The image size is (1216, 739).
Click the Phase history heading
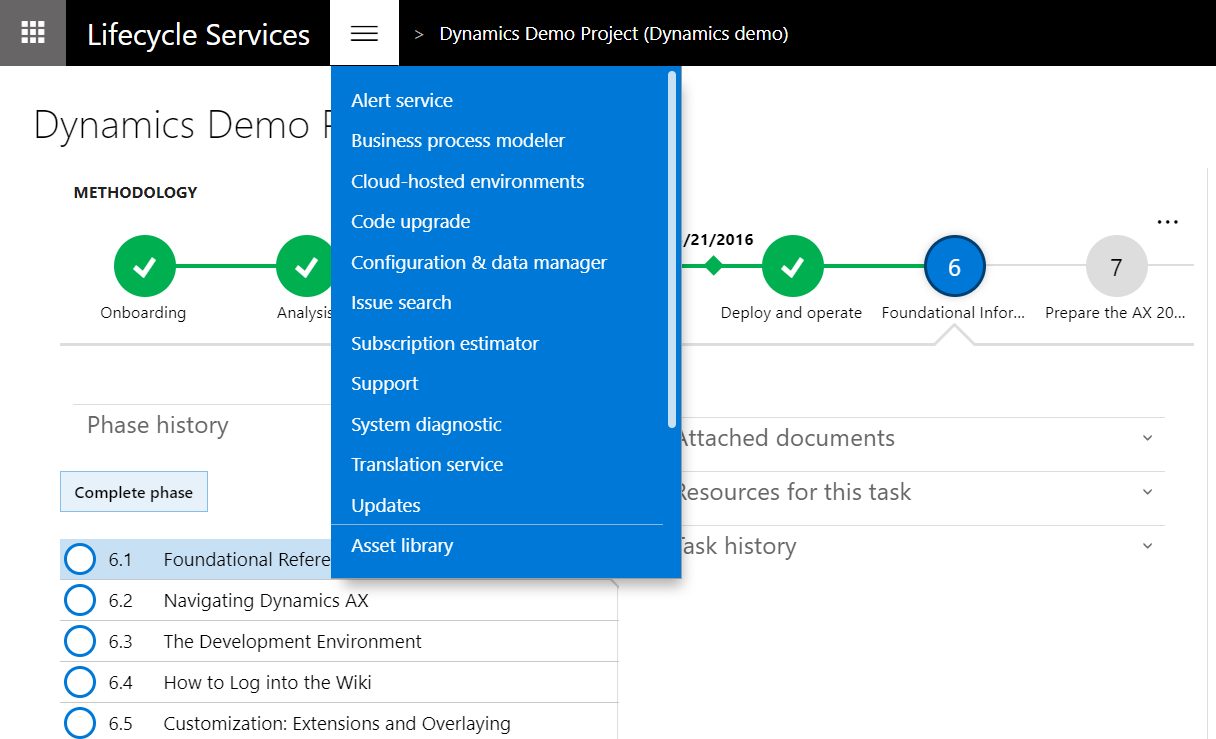coord(158,425)
